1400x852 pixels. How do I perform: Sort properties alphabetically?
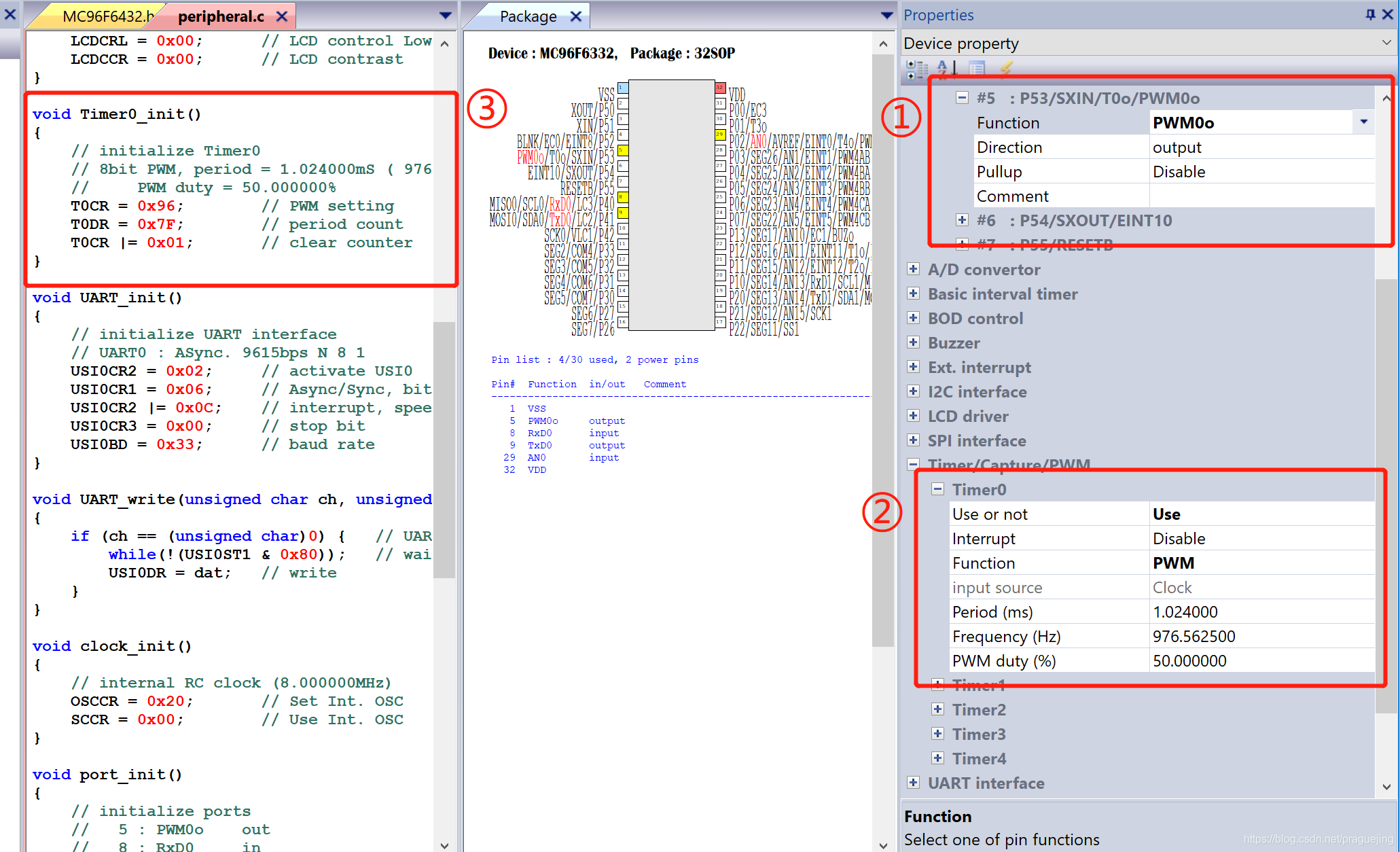(x=947, y=69)
